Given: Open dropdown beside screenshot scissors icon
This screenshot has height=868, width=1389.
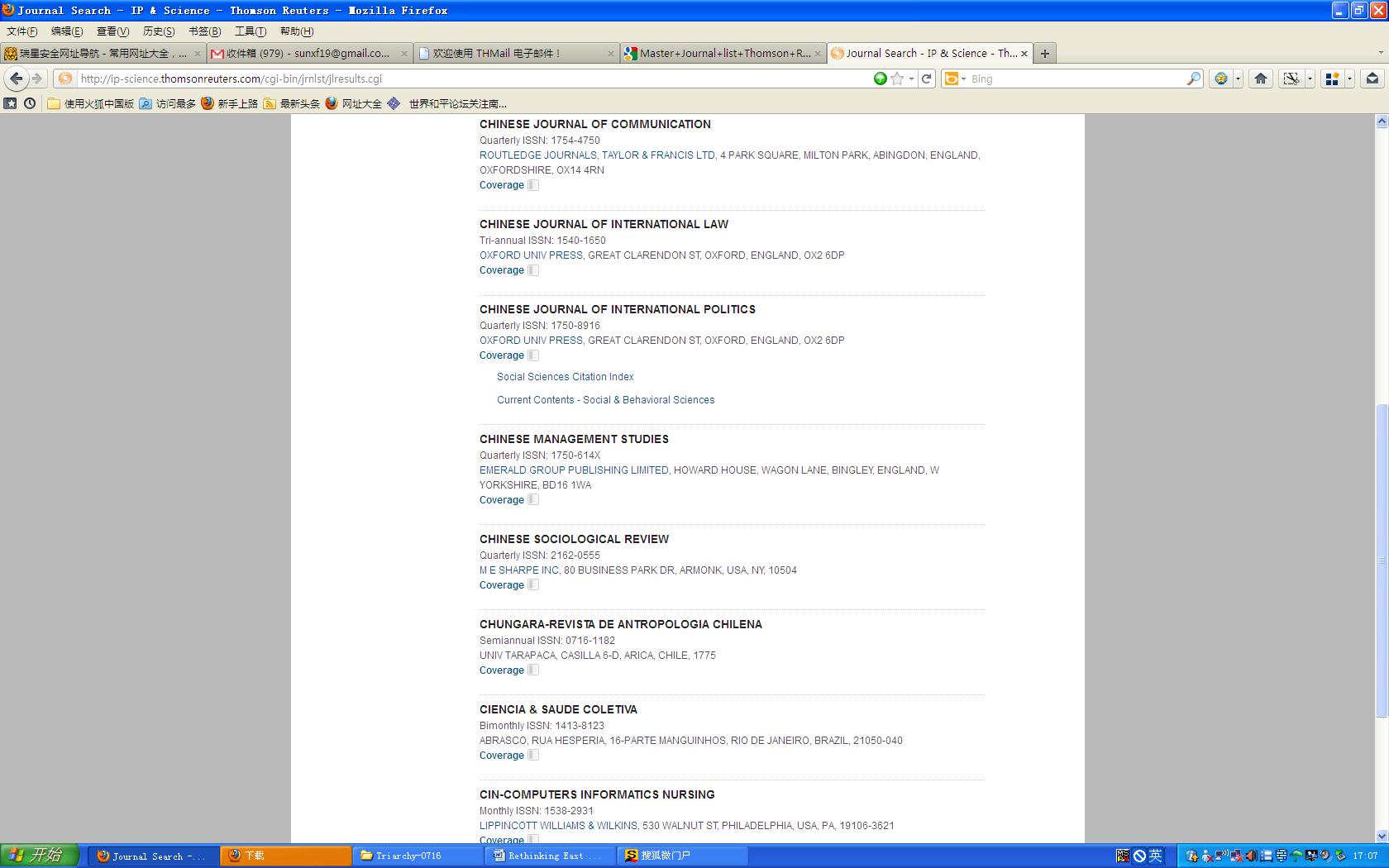Looking at the screenshot, I should tap(1310, 79).
